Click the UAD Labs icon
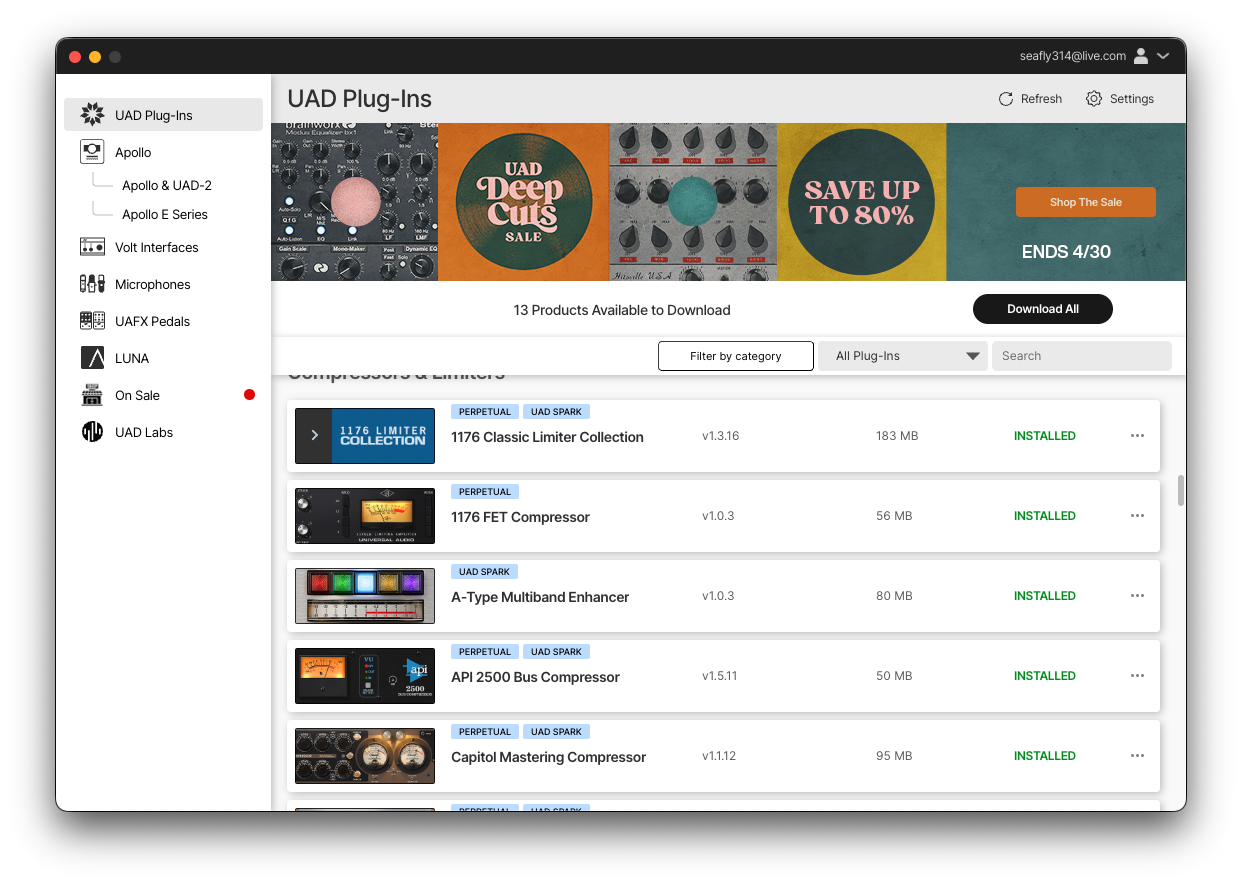 (x=93, y=432)
